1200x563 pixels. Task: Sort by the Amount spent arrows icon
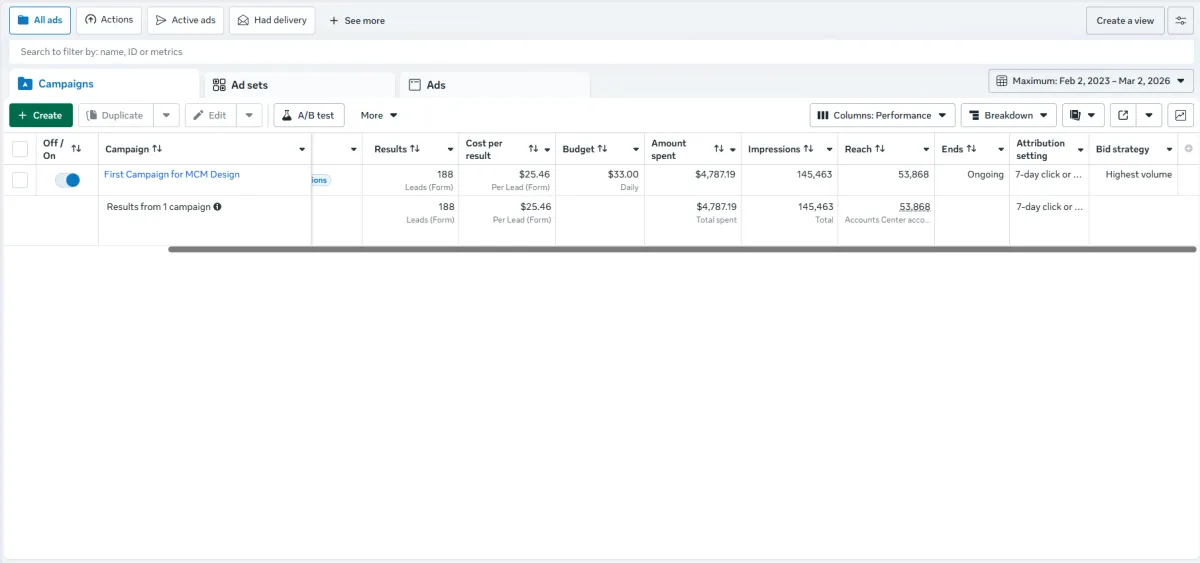coord(719,149)
